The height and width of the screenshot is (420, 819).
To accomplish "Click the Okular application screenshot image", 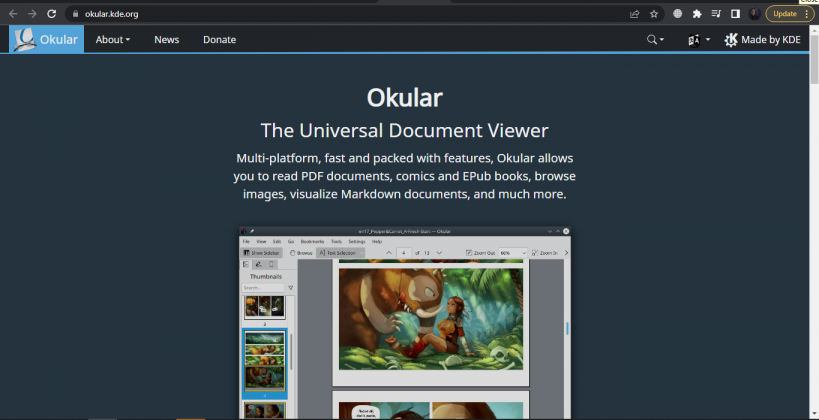I will (x=405, y=323).
